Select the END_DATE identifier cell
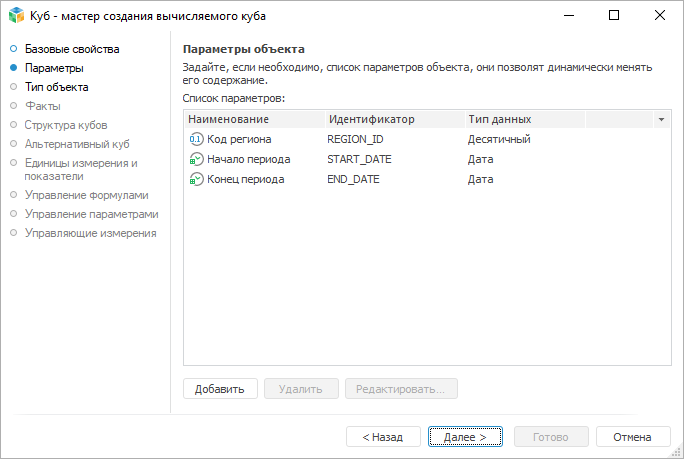Viewport: 684px width, 459px height. click(353, 179)
